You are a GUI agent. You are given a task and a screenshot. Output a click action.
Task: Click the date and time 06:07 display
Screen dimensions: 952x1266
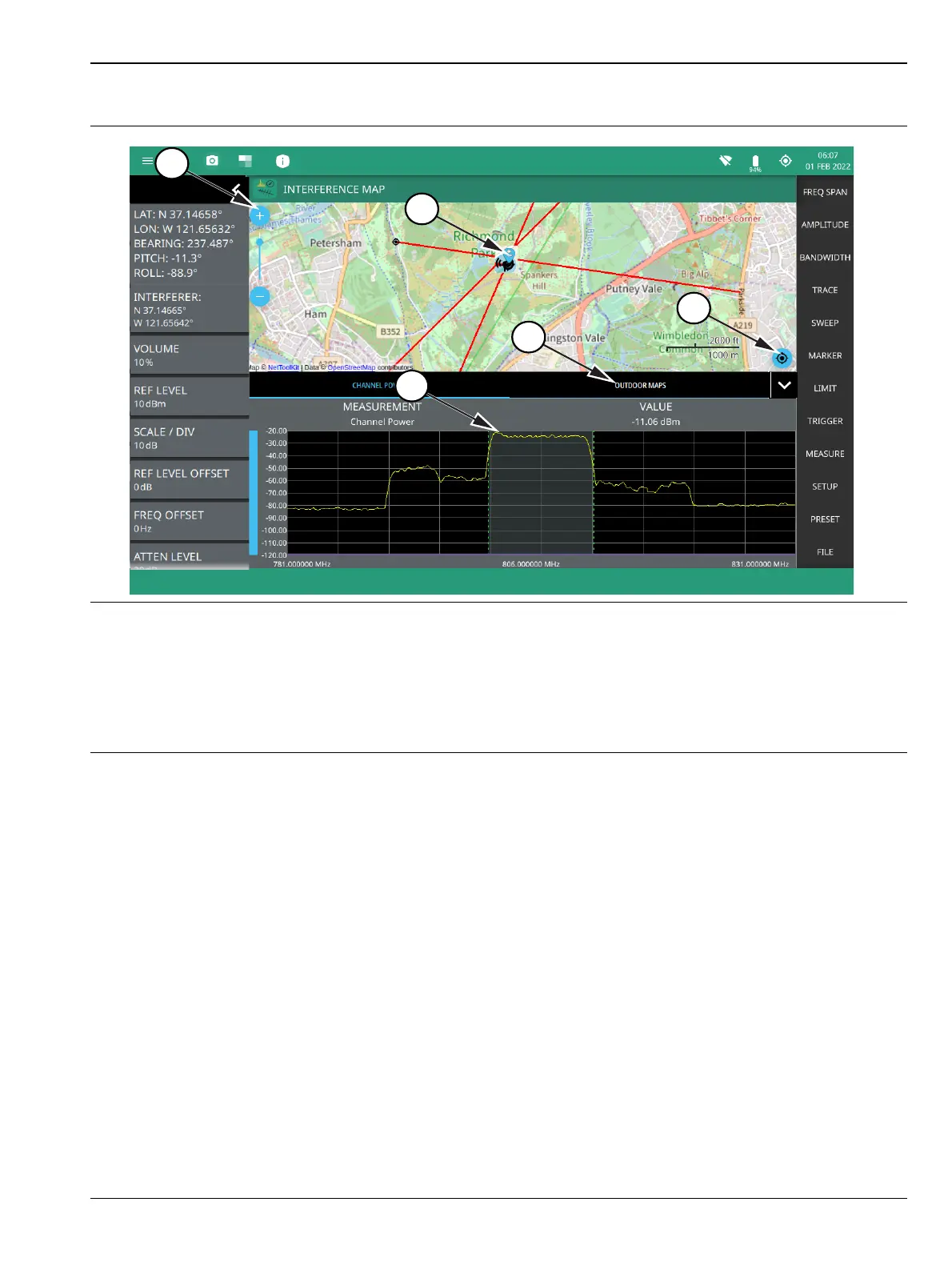[x=828, y=161]
